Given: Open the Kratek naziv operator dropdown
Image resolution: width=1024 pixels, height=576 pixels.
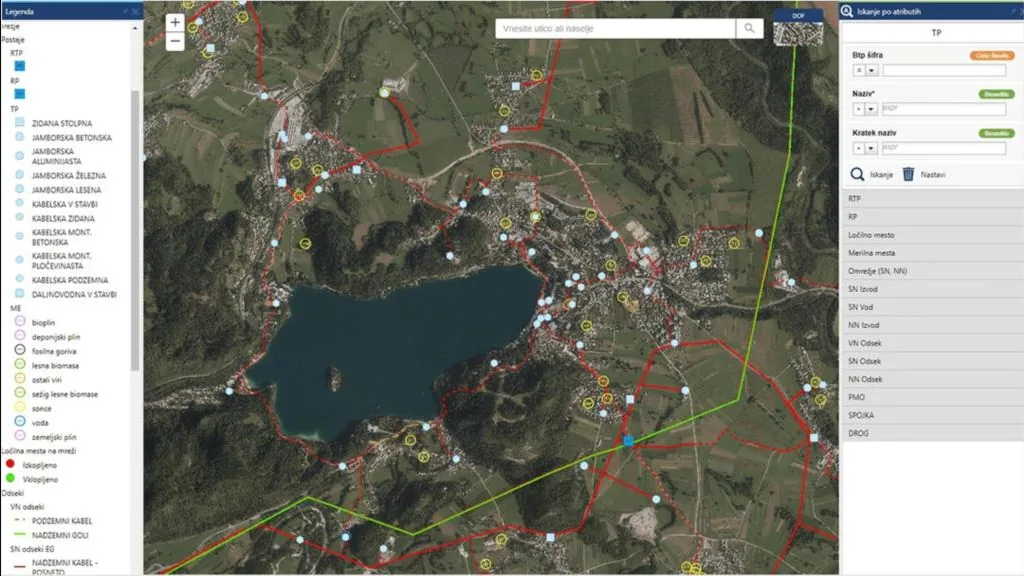Looking at the screenshot, I should [x=871, y=148].
